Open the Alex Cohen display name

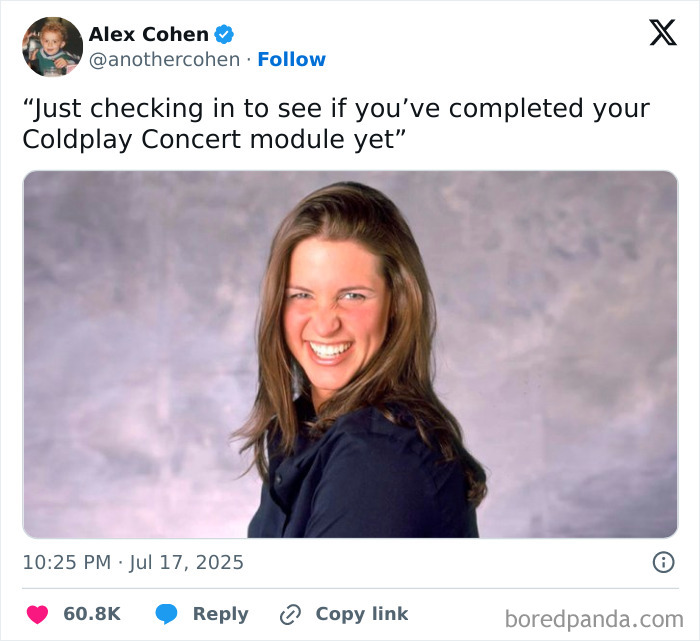pos(149,34)
